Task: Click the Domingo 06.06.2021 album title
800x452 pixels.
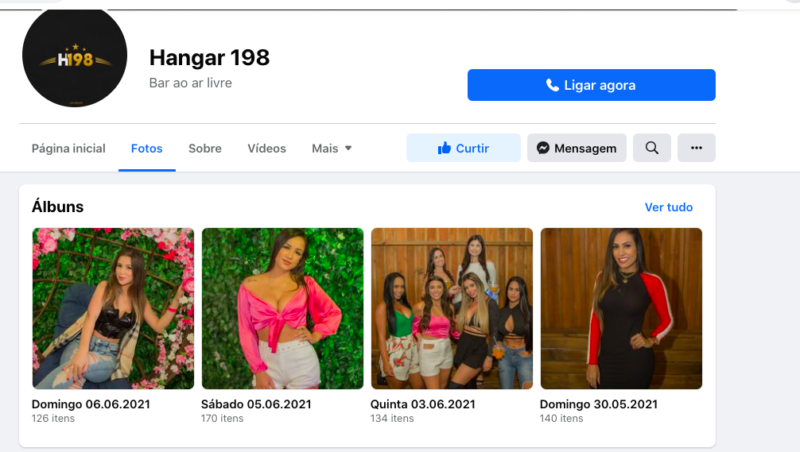Action: (x=91, y=404)
